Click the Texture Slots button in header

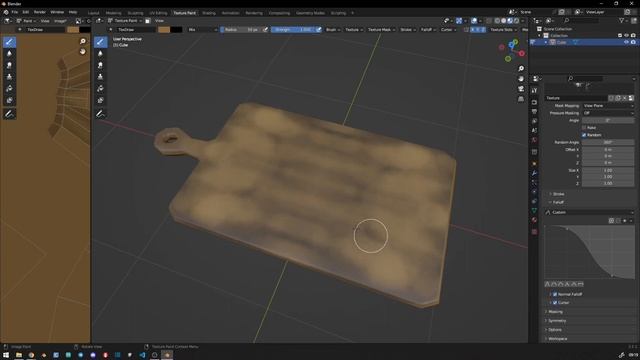point(503,29)
